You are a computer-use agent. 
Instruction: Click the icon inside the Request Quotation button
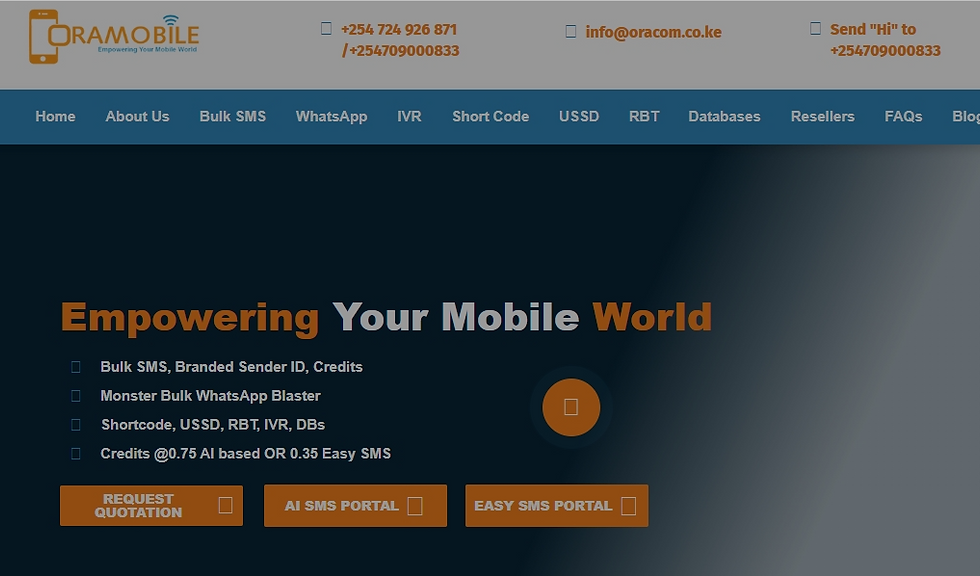pos(226,505)
